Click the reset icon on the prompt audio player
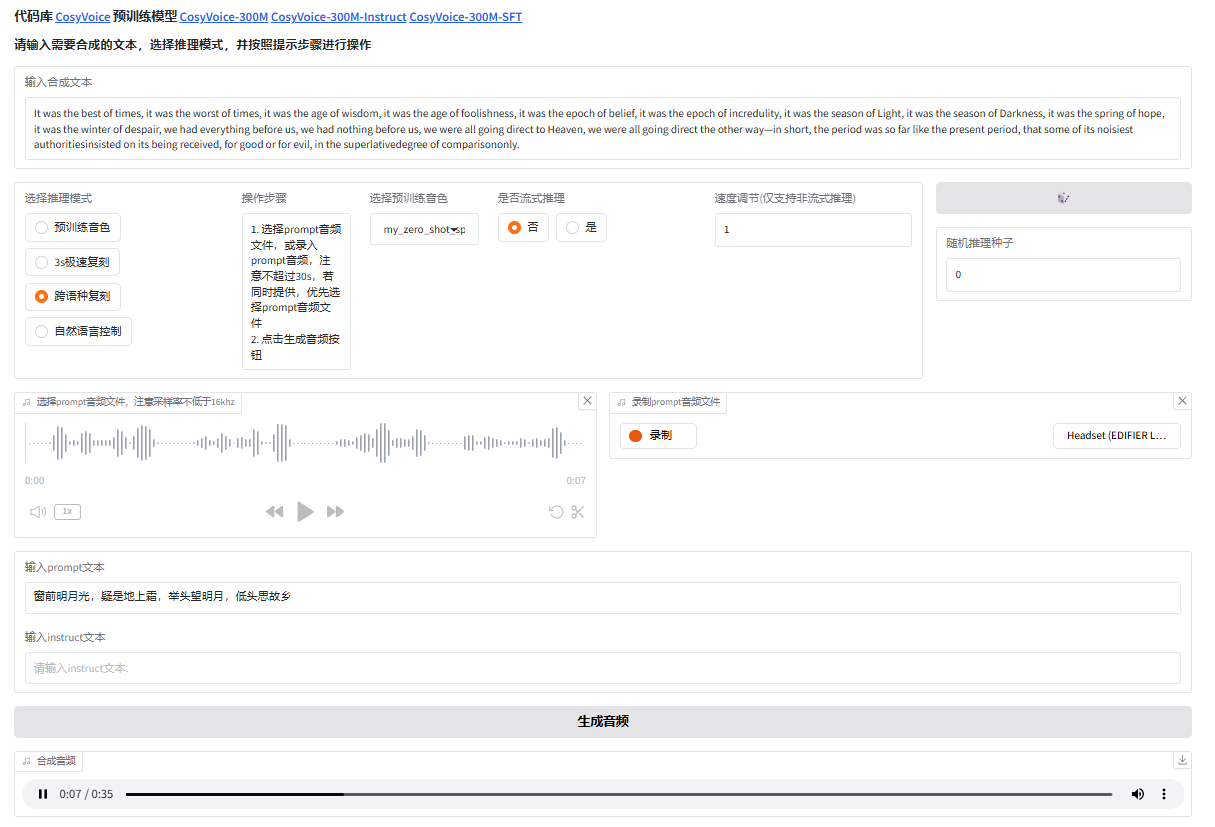Screen dimensions: 1215x827 (x=557, y=511)
